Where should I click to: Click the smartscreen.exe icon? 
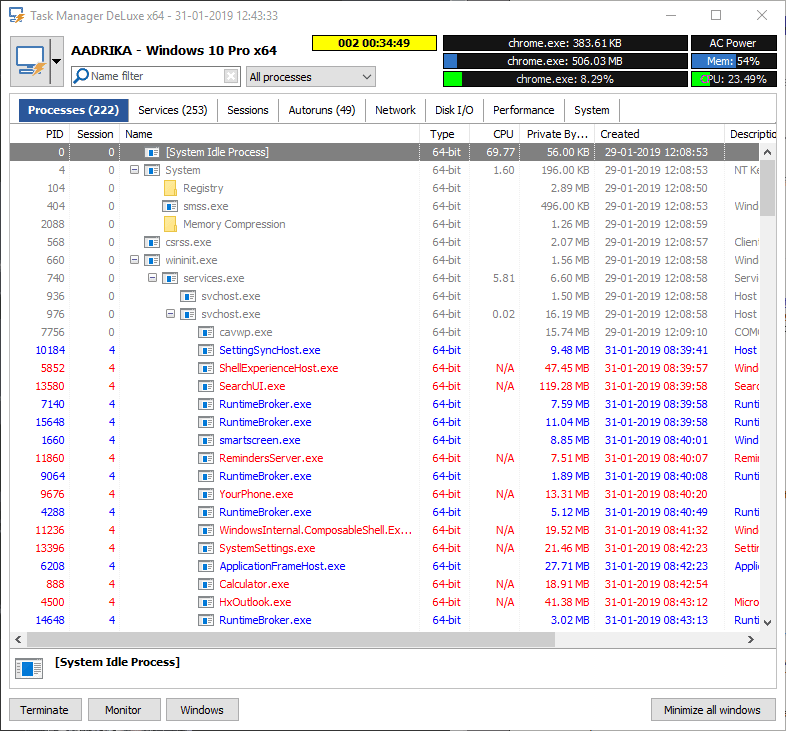click(206, 440)
